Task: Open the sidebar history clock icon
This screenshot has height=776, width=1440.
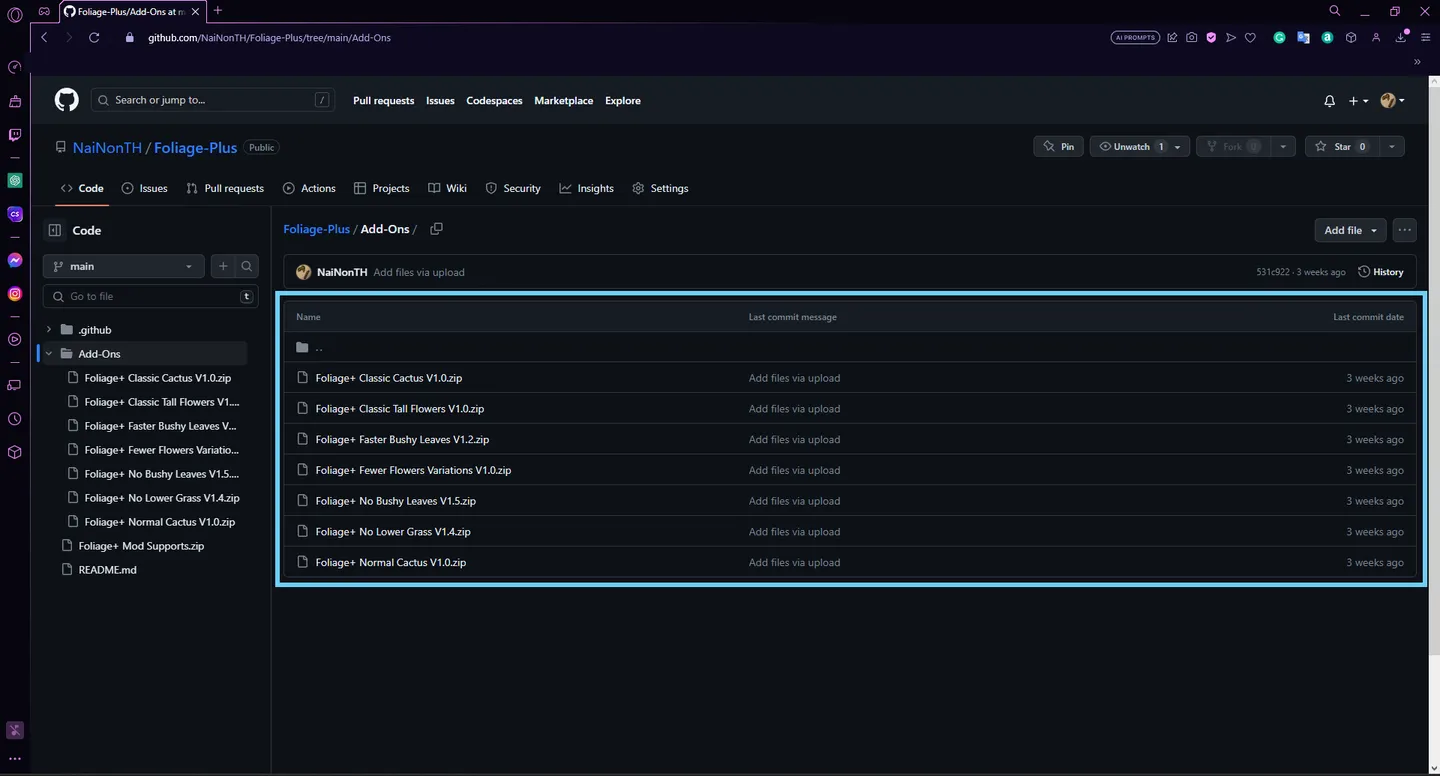Action: [15, 419]
